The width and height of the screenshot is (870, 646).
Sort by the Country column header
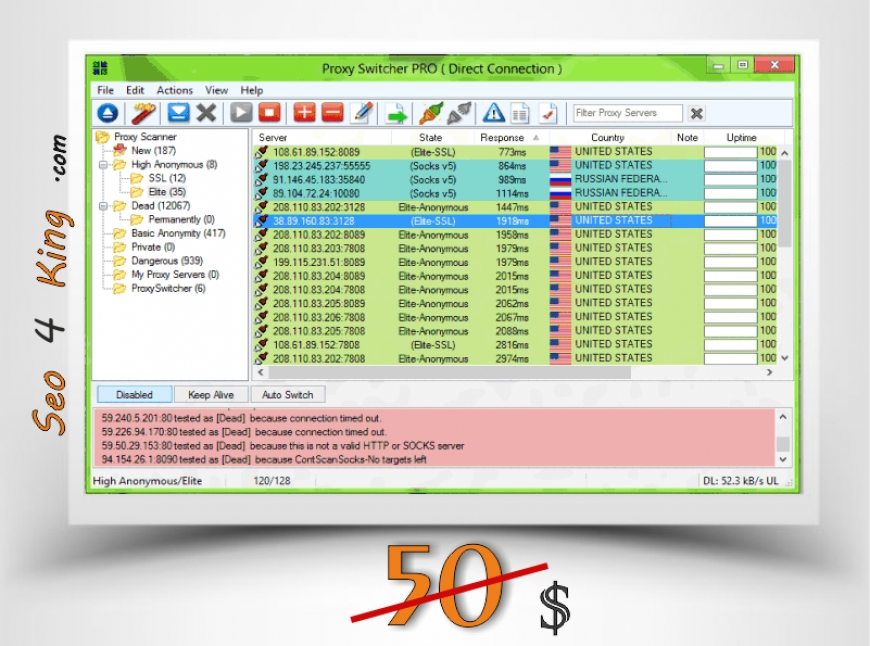(608, 138)
